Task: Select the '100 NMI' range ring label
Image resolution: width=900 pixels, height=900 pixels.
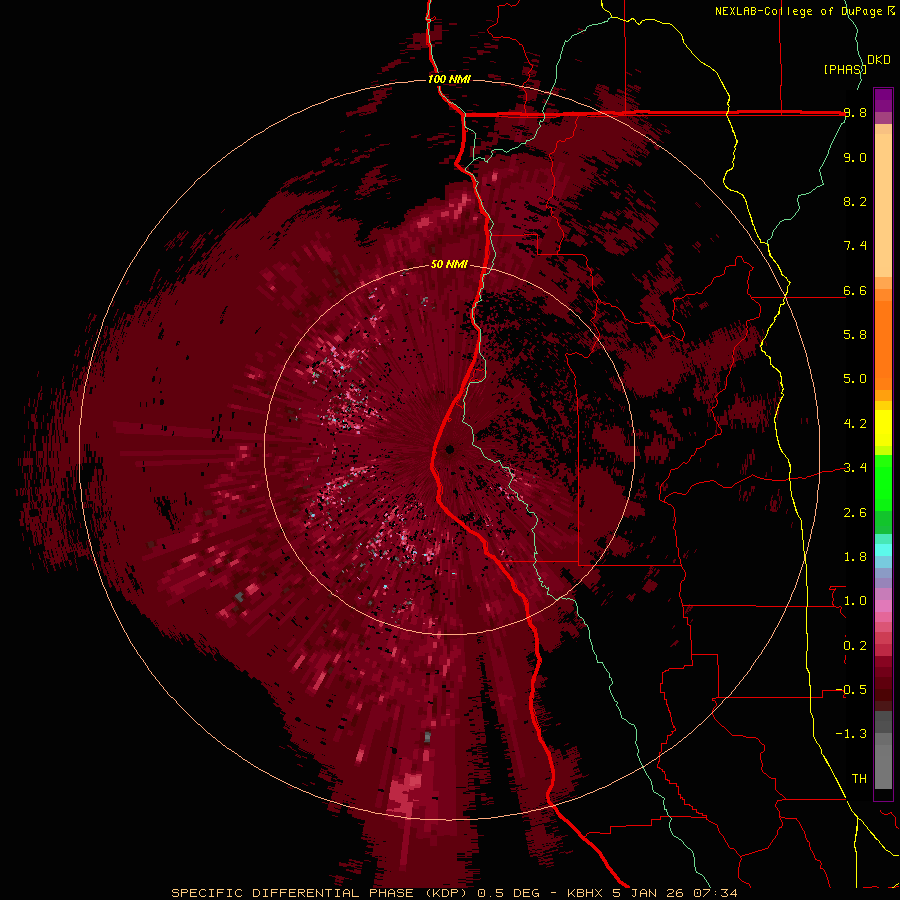Action: (449, 79)
